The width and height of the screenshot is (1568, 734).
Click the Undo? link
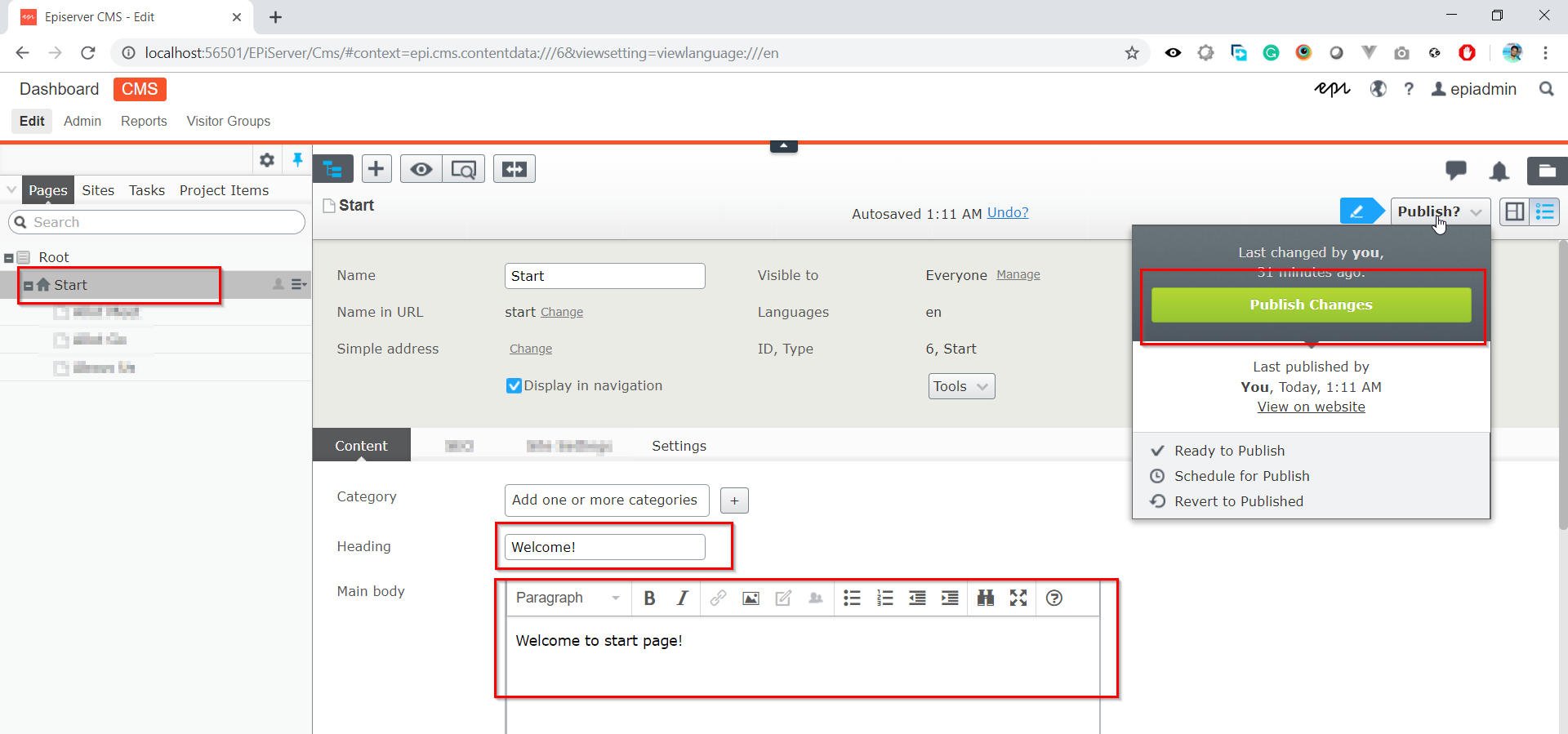1008,212
